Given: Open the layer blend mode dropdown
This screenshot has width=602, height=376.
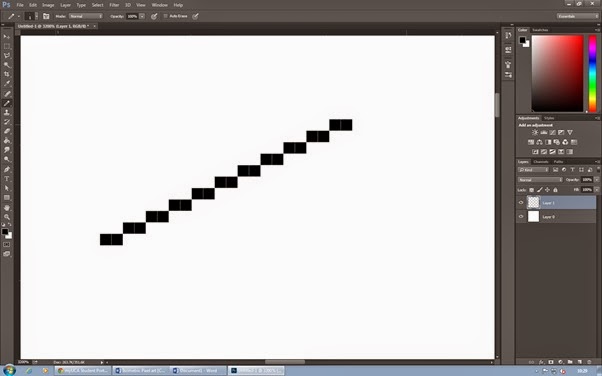Looking at the screenshot, I should coord(540,180).
